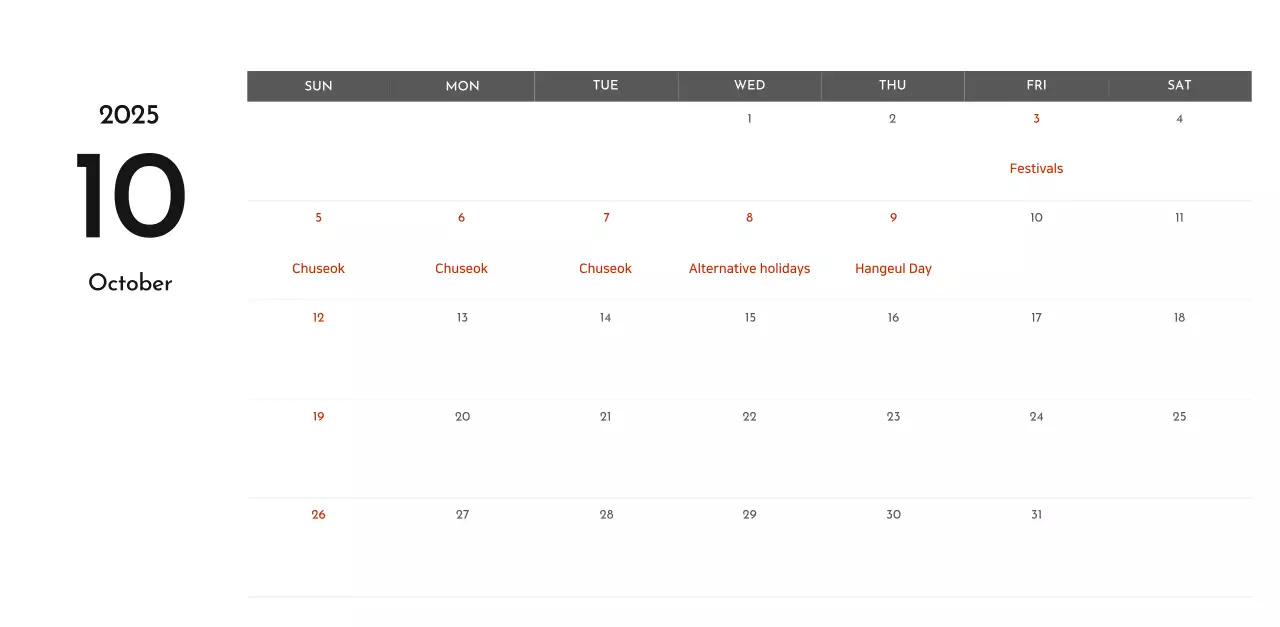
Task: Click the MON weekday header
Action: [461, 85]
